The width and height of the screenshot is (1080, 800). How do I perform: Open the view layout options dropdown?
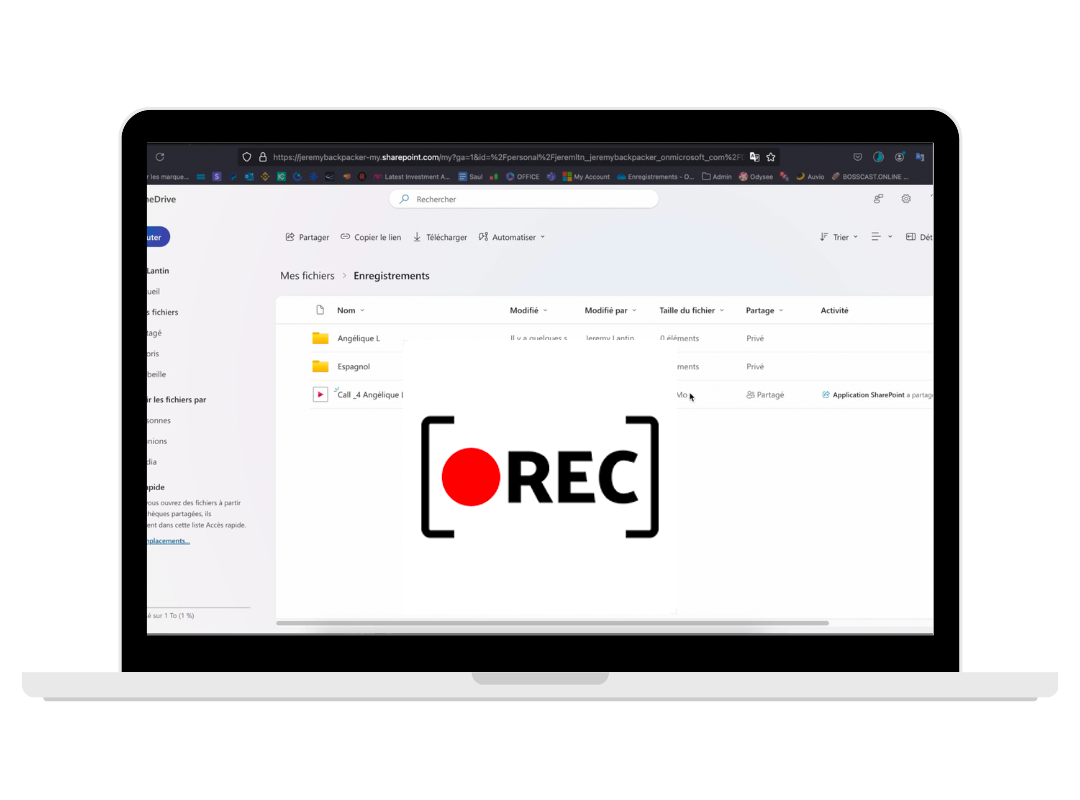(879, 237)
